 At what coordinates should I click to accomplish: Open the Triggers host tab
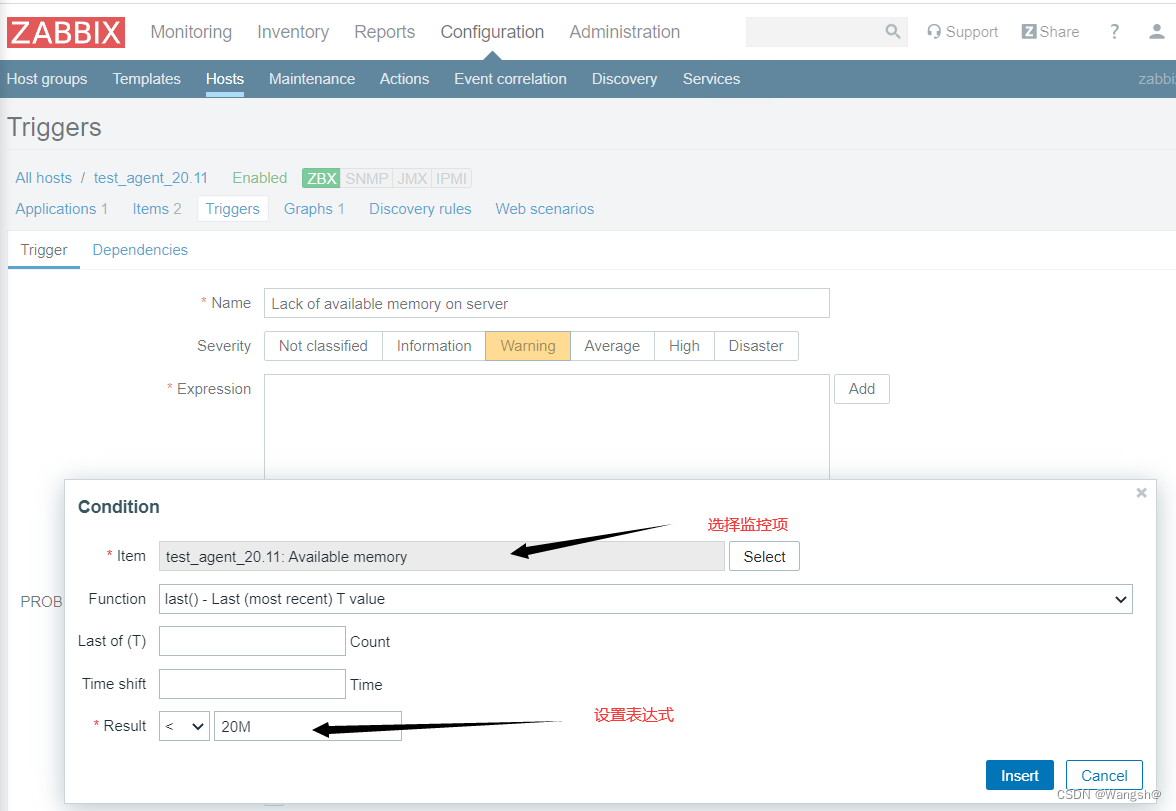point(232,209)
